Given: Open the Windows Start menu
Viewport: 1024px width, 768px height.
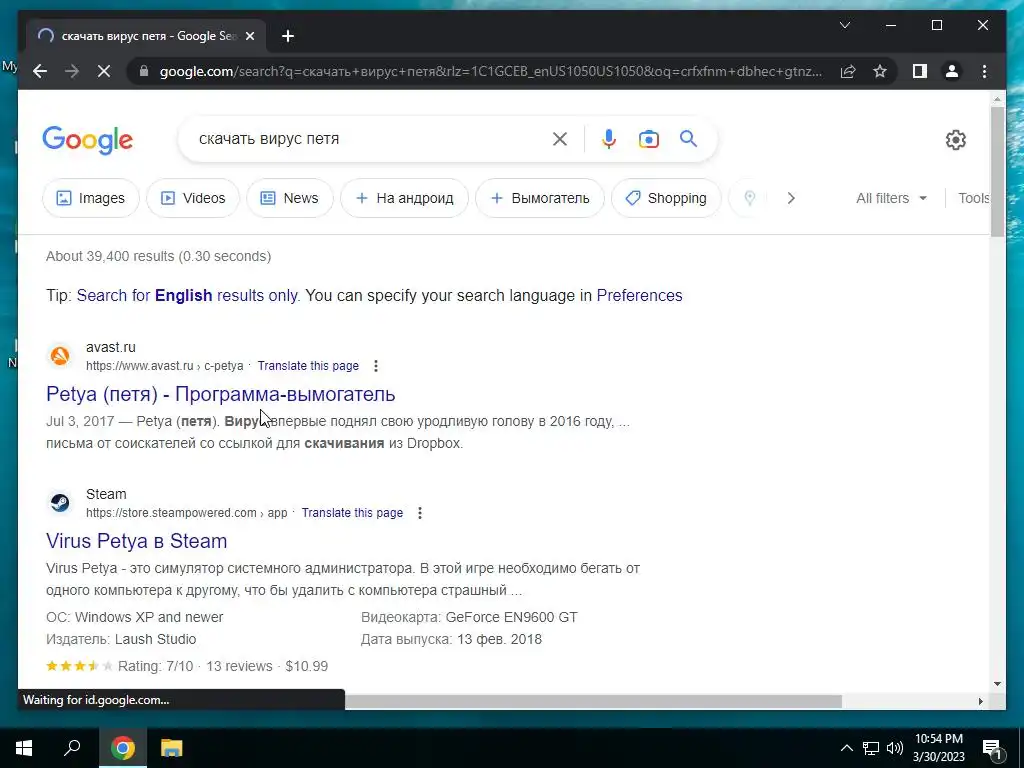Looking at the screenshot, I should tap(24, 748).
